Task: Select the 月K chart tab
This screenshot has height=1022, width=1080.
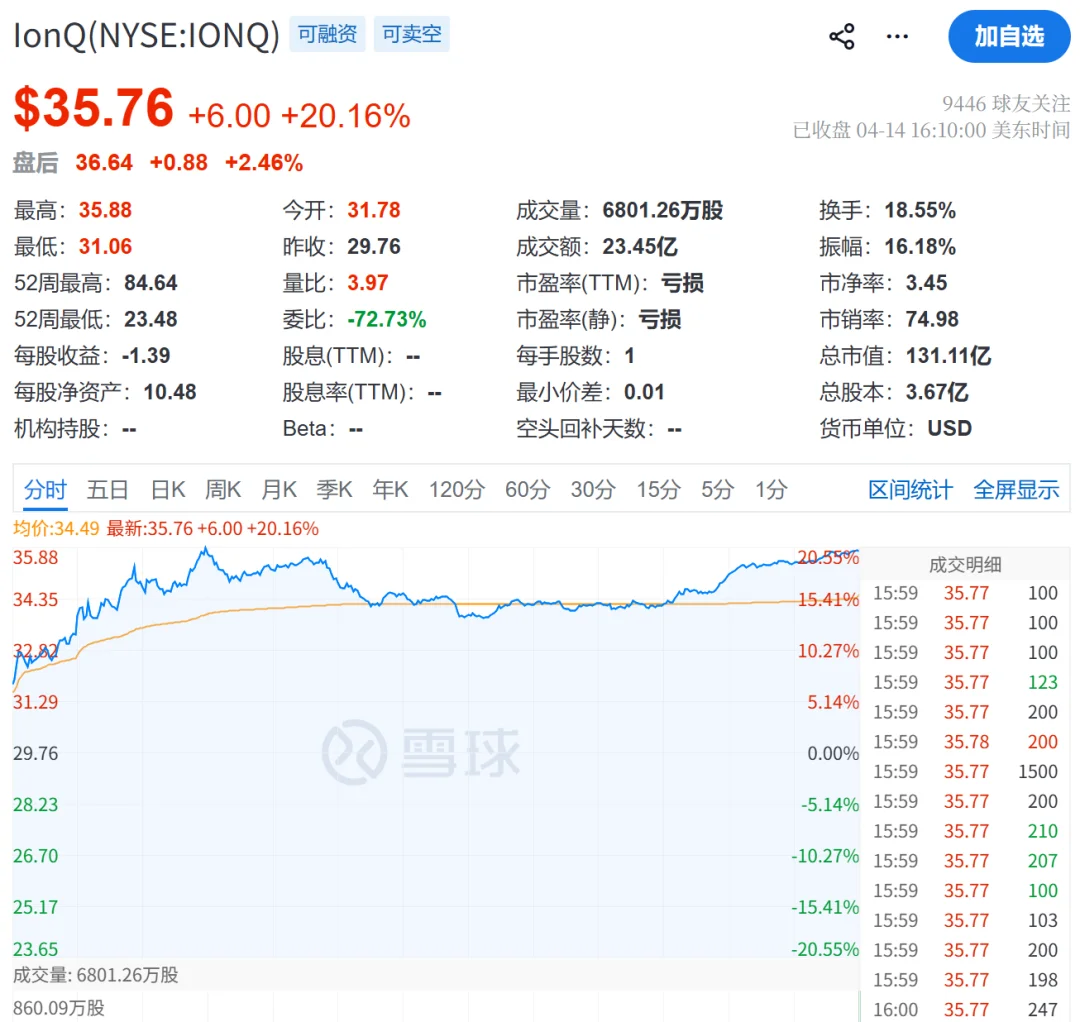Action: (x=279, y=490)
